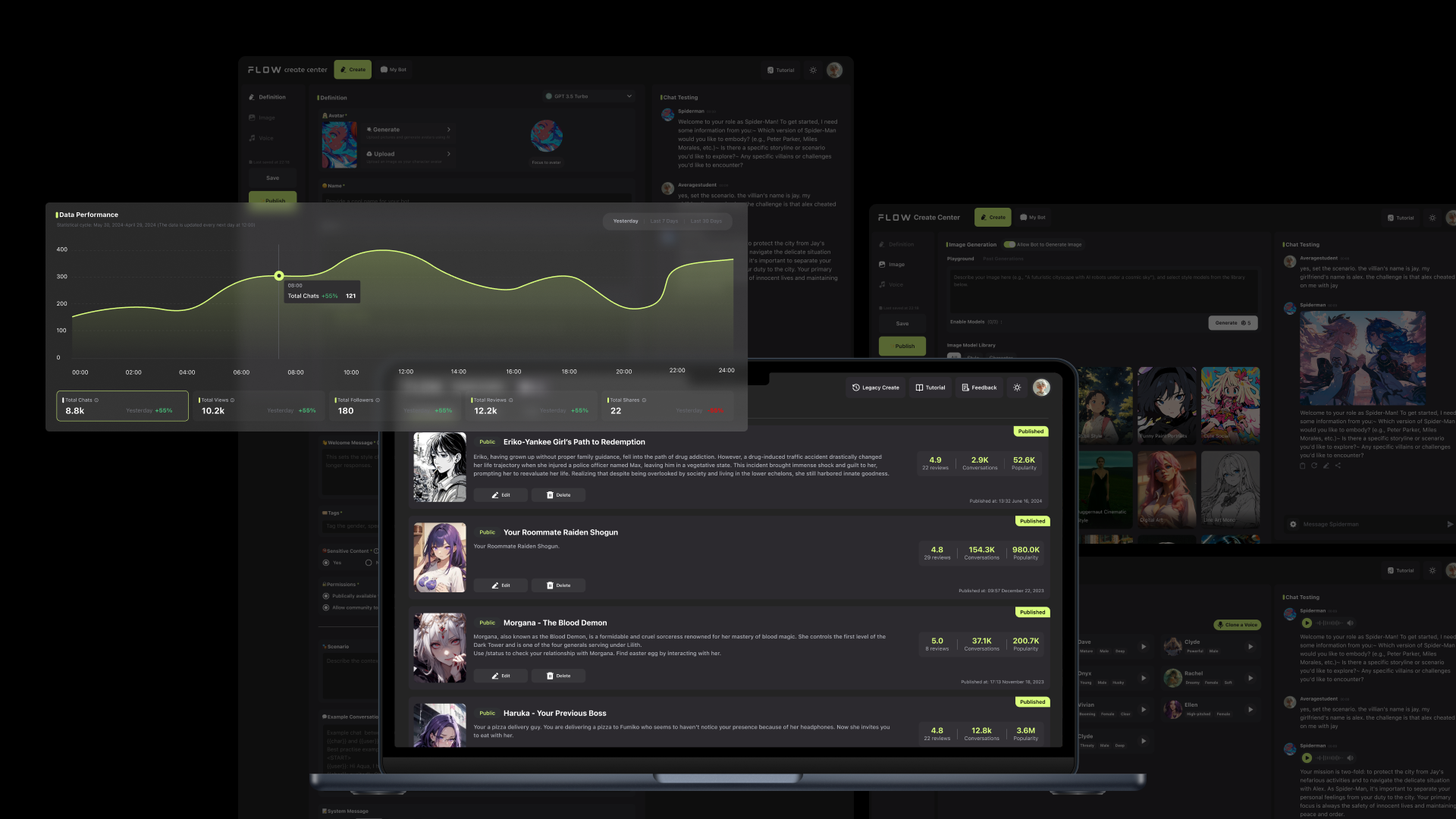Edit the Morgana - The Blood Demon bot
This screenshot has width=1456, height=819.
tap(500, 676)
